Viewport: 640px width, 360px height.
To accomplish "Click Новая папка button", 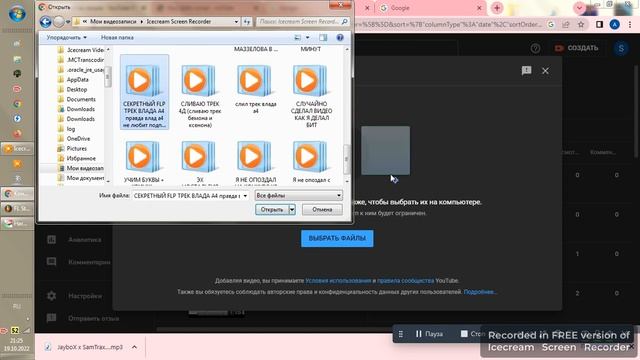I will point(117,38).
